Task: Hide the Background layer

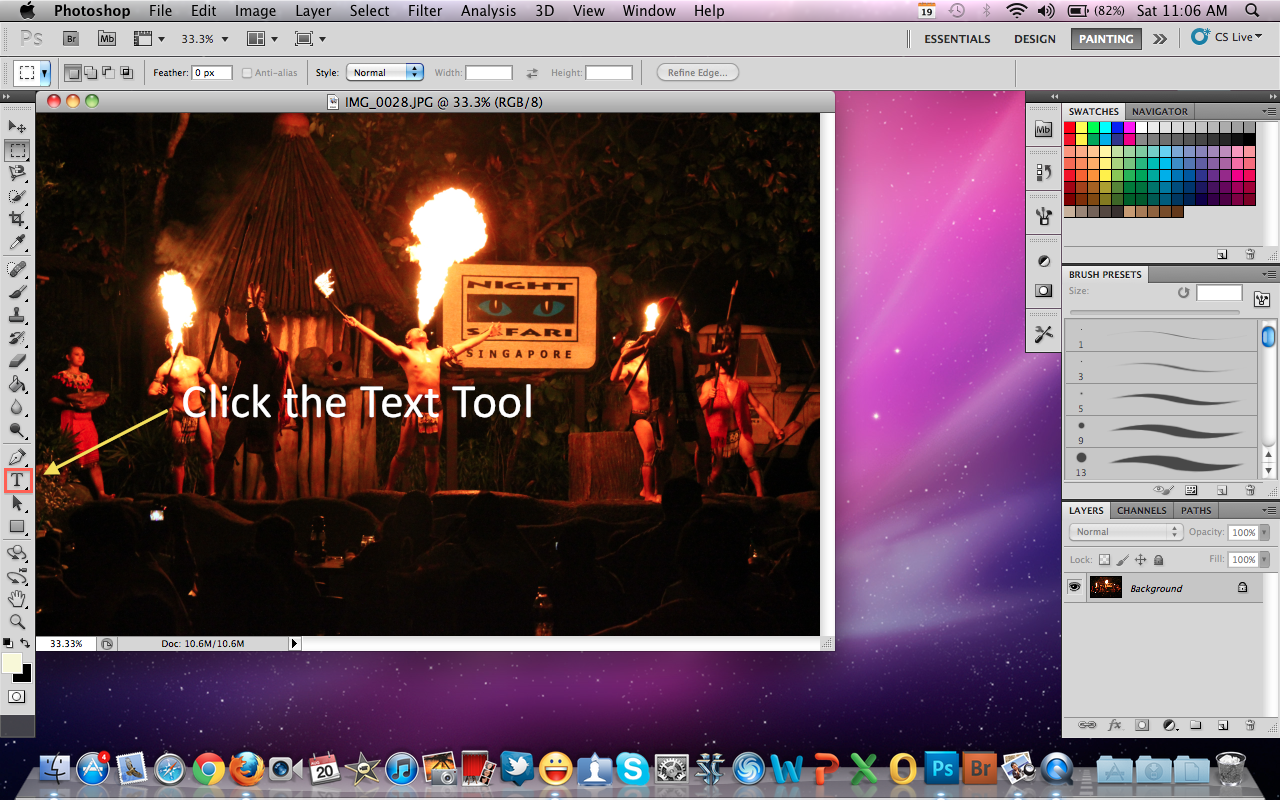Action: coord(1074,587)
